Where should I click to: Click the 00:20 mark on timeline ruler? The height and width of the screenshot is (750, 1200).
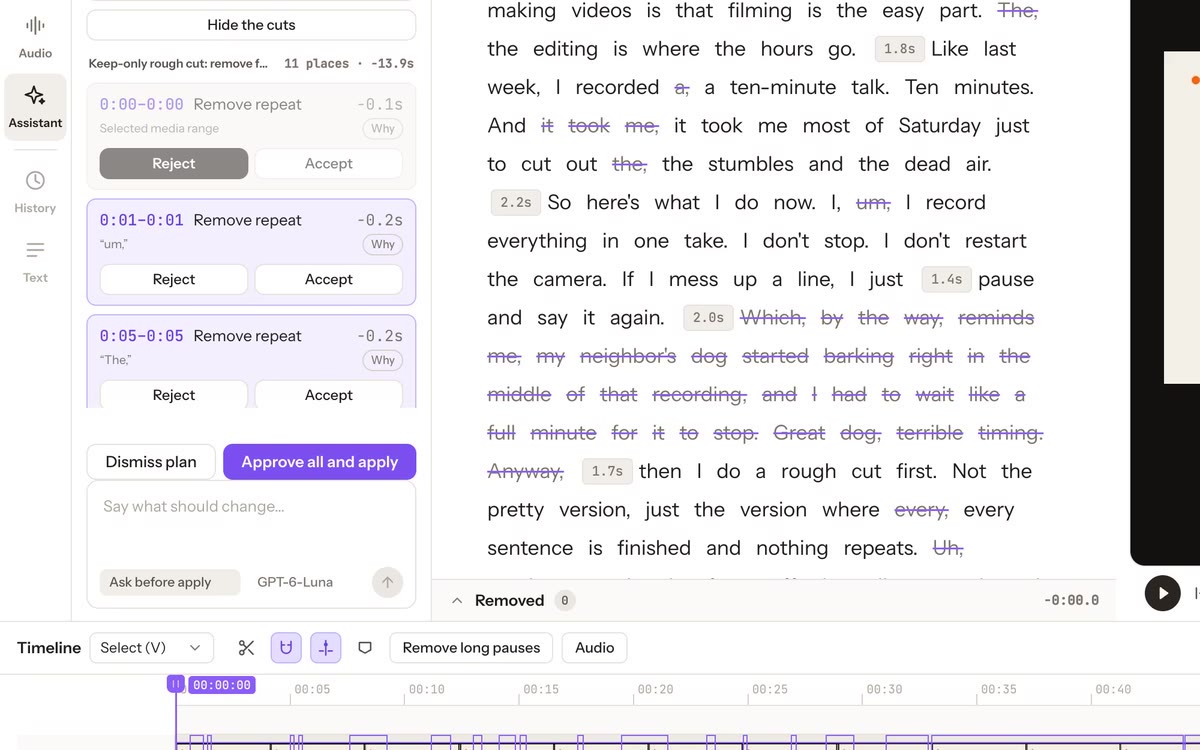[655, 690]
